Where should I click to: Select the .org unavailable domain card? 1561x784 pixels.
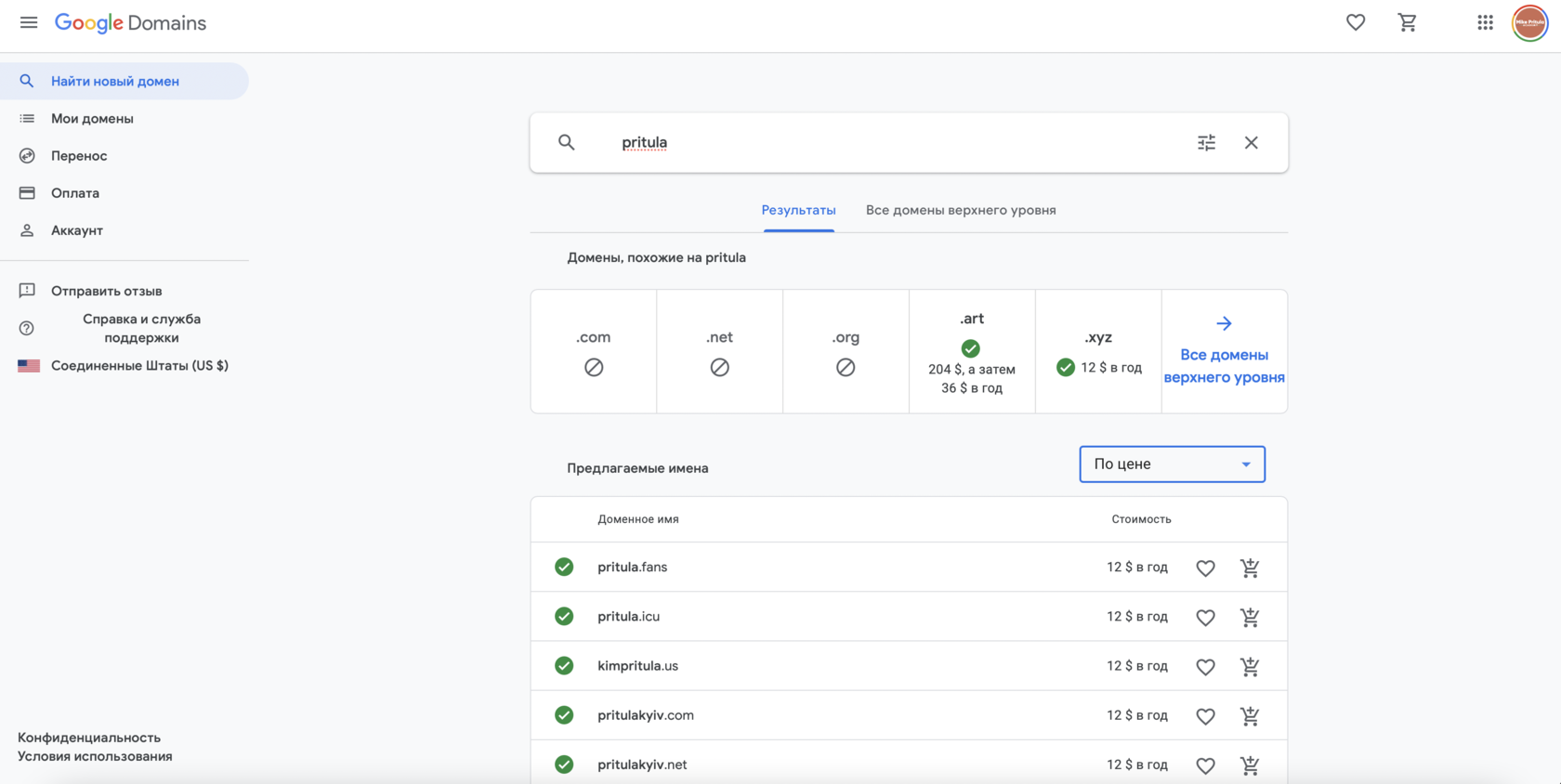[846, 351]
